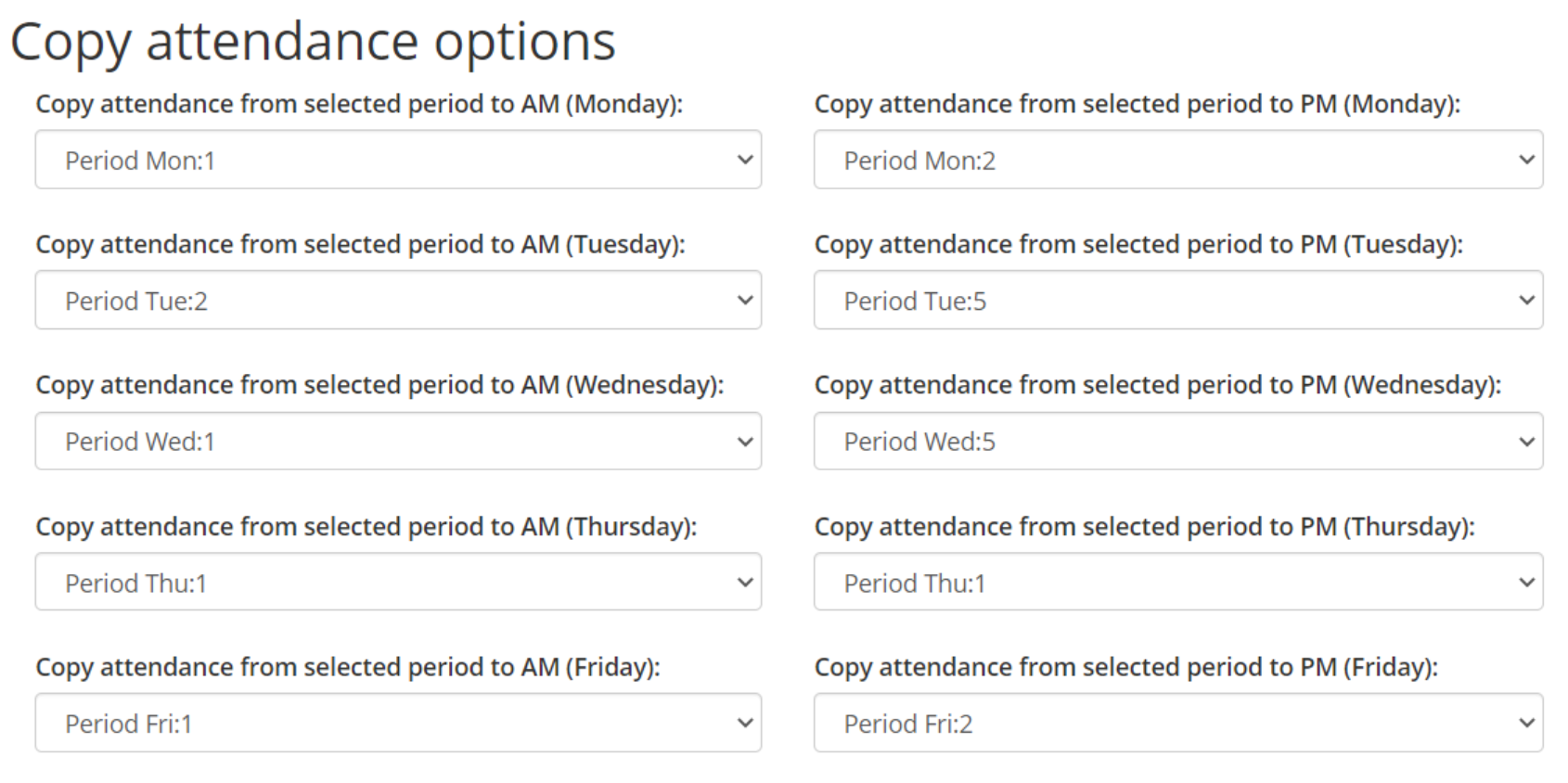
Task: Click the chevron on the Period Thu:1 AM selector
Action: tap(745, 583)
